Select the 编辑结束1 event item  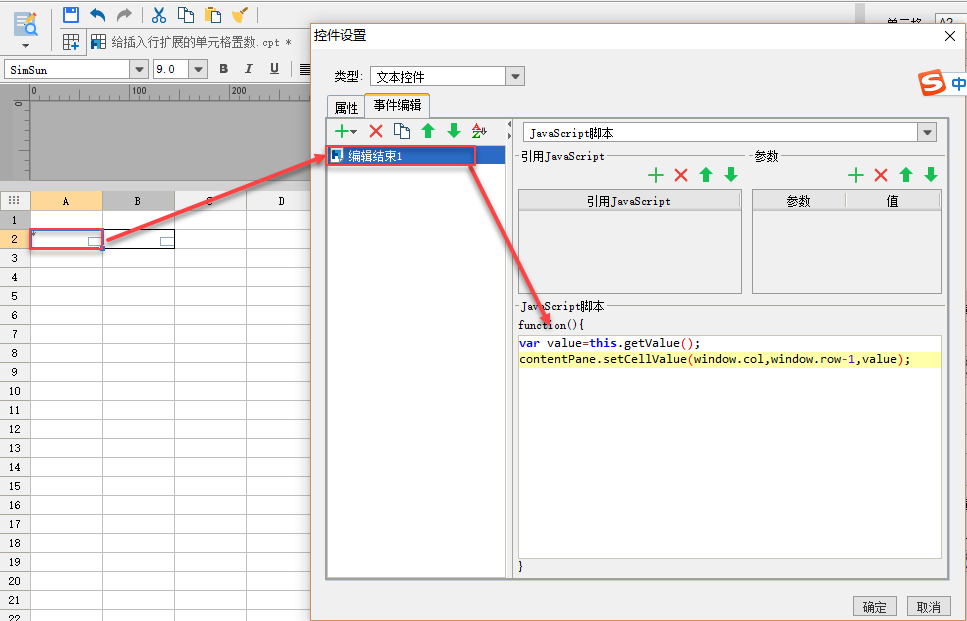coord(416,155)
